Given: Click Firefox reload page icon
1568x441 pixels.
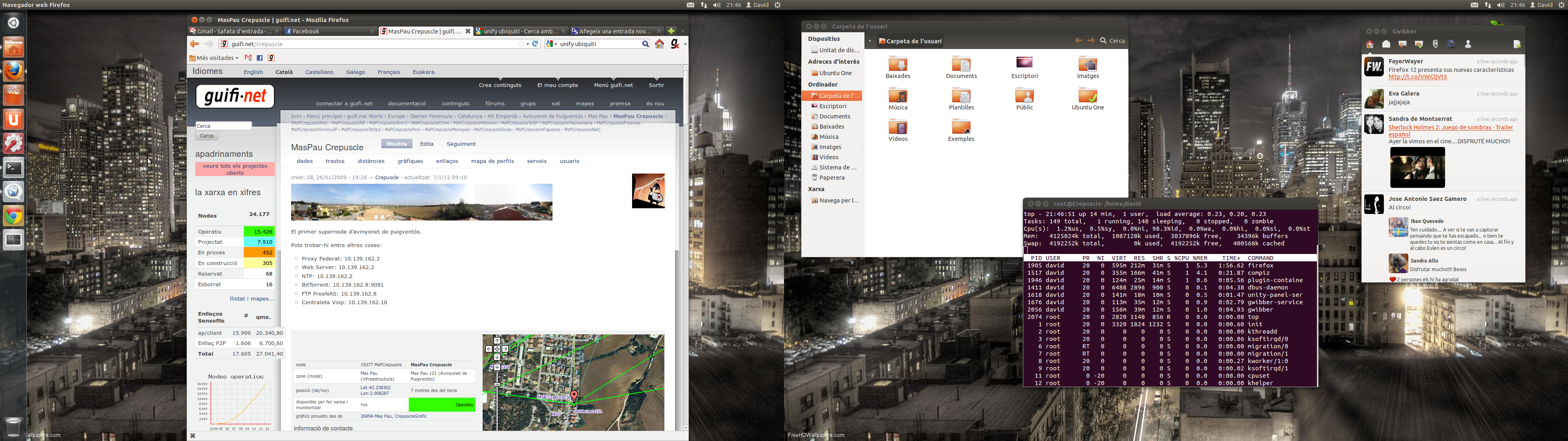Looking at the screenshot, I should tap(536, 44).
